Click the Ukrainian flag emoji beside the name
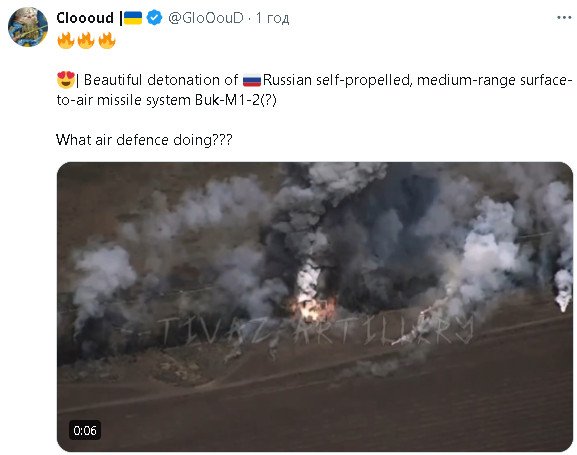The image size is (577, 455). pyautogui.click(x=133, y=18)
